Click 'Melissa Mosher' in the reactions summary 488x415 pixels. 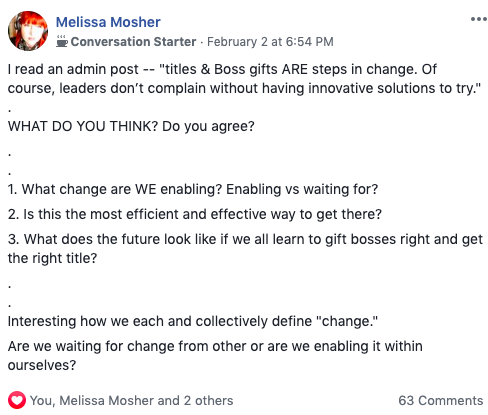pyautogui.click(x=107, y=400)
